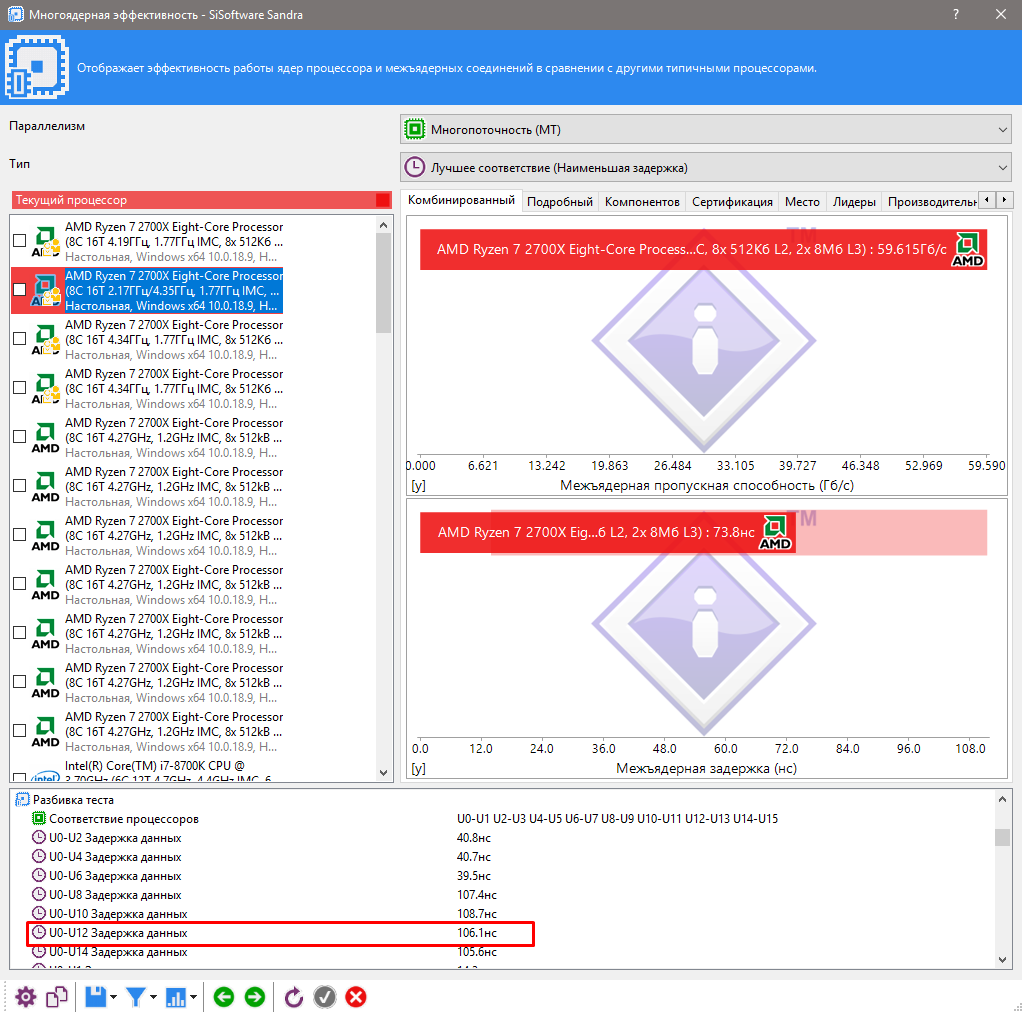Click the clock icon beside U0-U10 Задержка данных
The image size is (1022, 1013).
(x=38, y=913)
